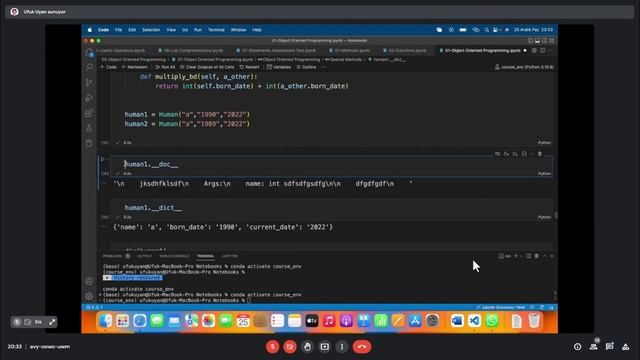This screenshot has width=640, height=360.
Task: Open the Testing flask icon in activity bar
Action: coord(89,128)
